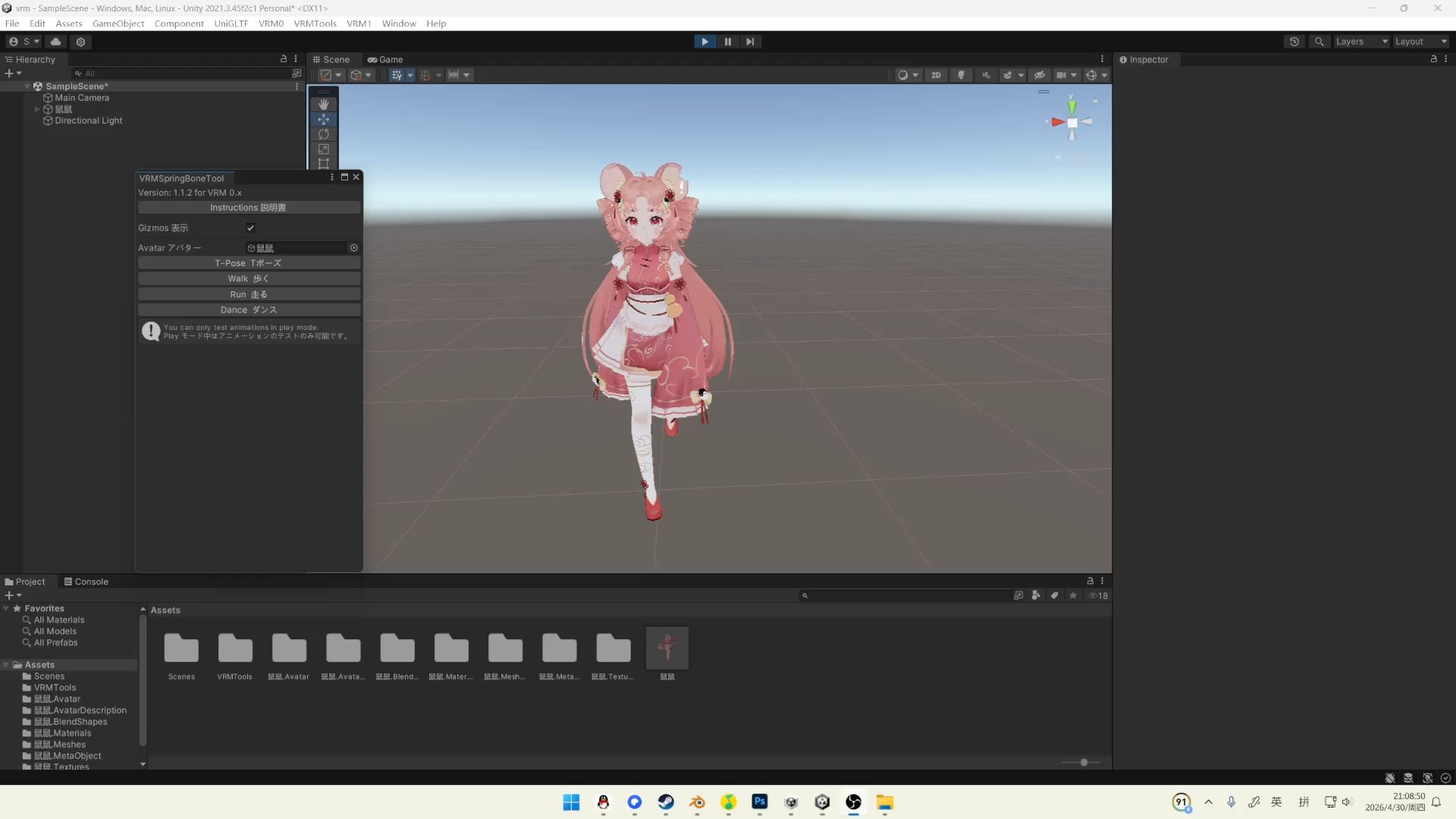Open the GameObject menu
Screen dimensions: 1456x819
tap(118, 24)
